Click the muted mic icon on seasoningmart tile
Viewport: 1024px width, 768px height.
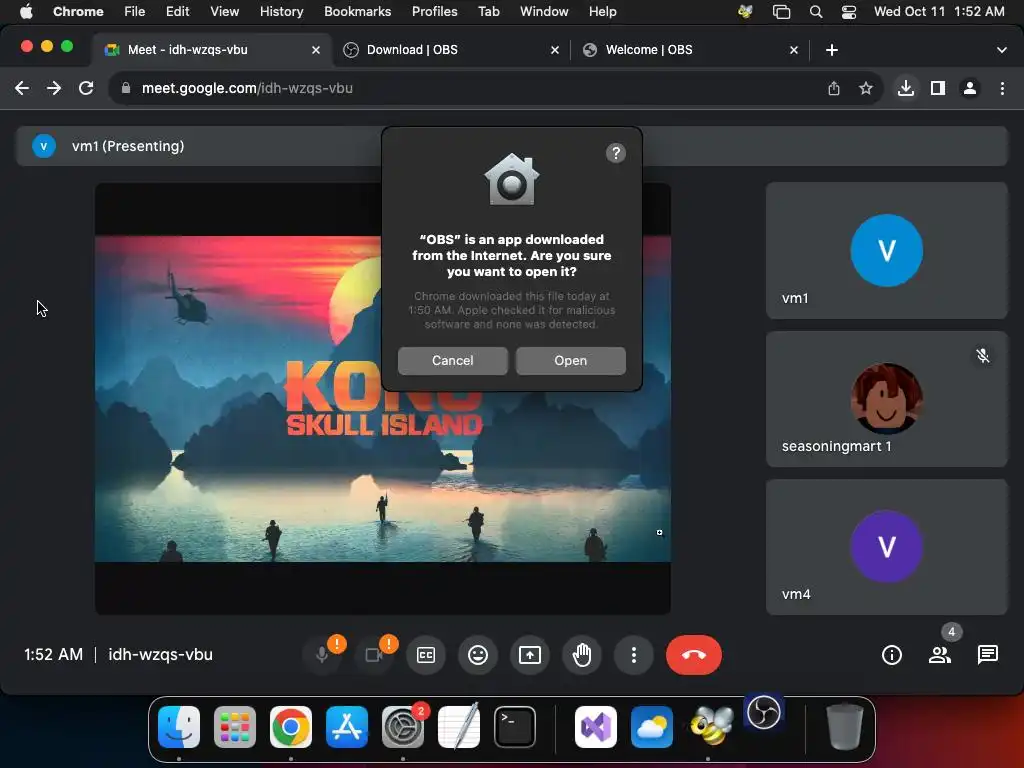point(982,355)
